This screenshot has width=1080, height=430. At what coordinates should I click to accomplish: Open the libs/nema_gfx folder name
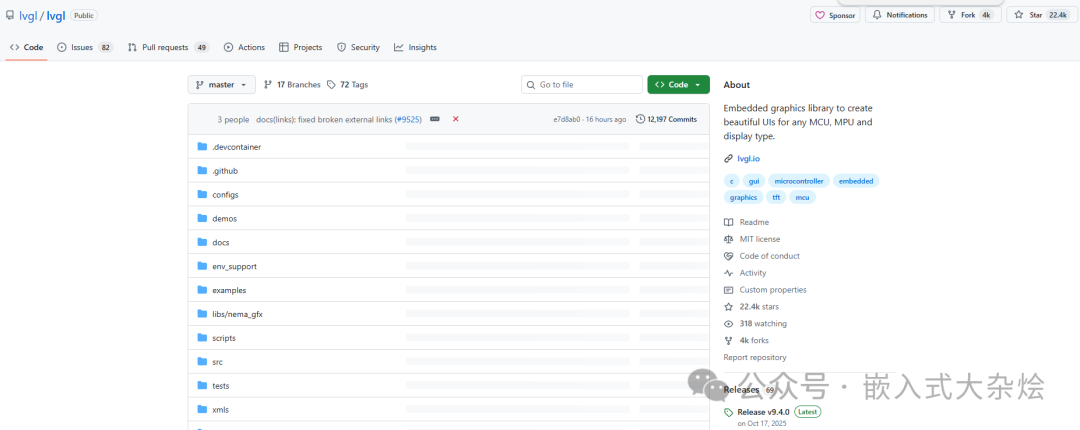tap(238, 314)
